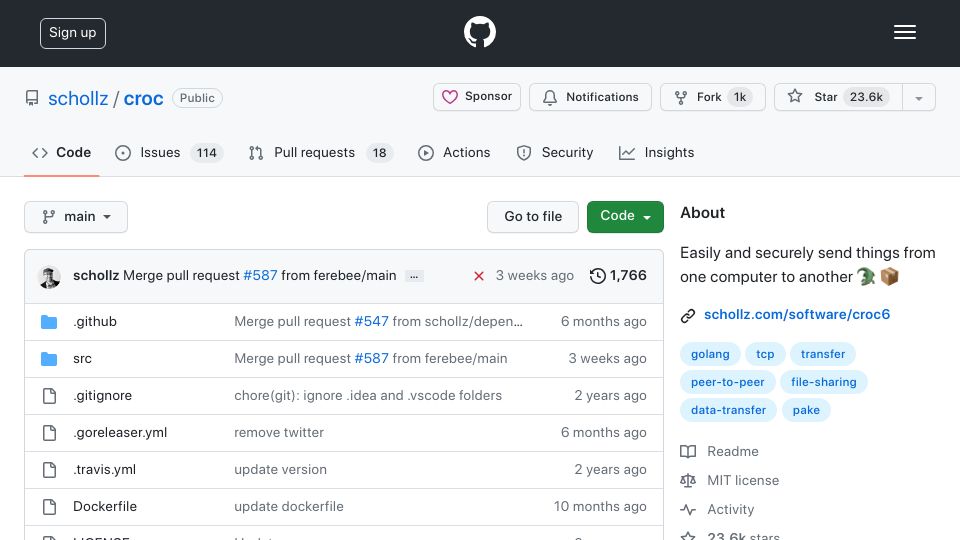Jump to the Readme link
The width and height of the screenshot is (960, 540).
click(x=733, y=451)
